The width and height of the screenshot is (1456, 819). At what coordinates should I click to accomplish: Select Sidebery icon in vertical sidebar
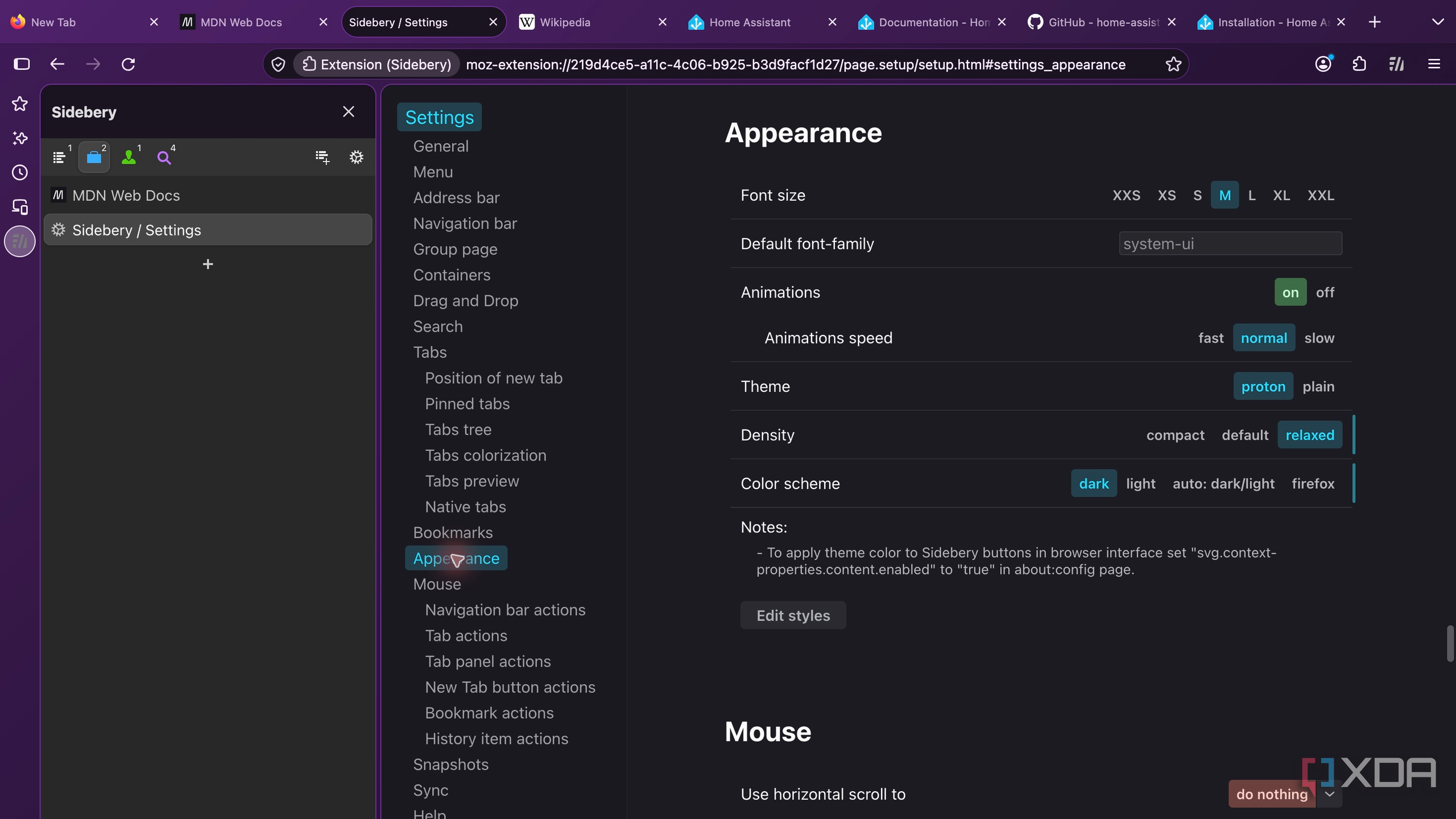[20, 241]
